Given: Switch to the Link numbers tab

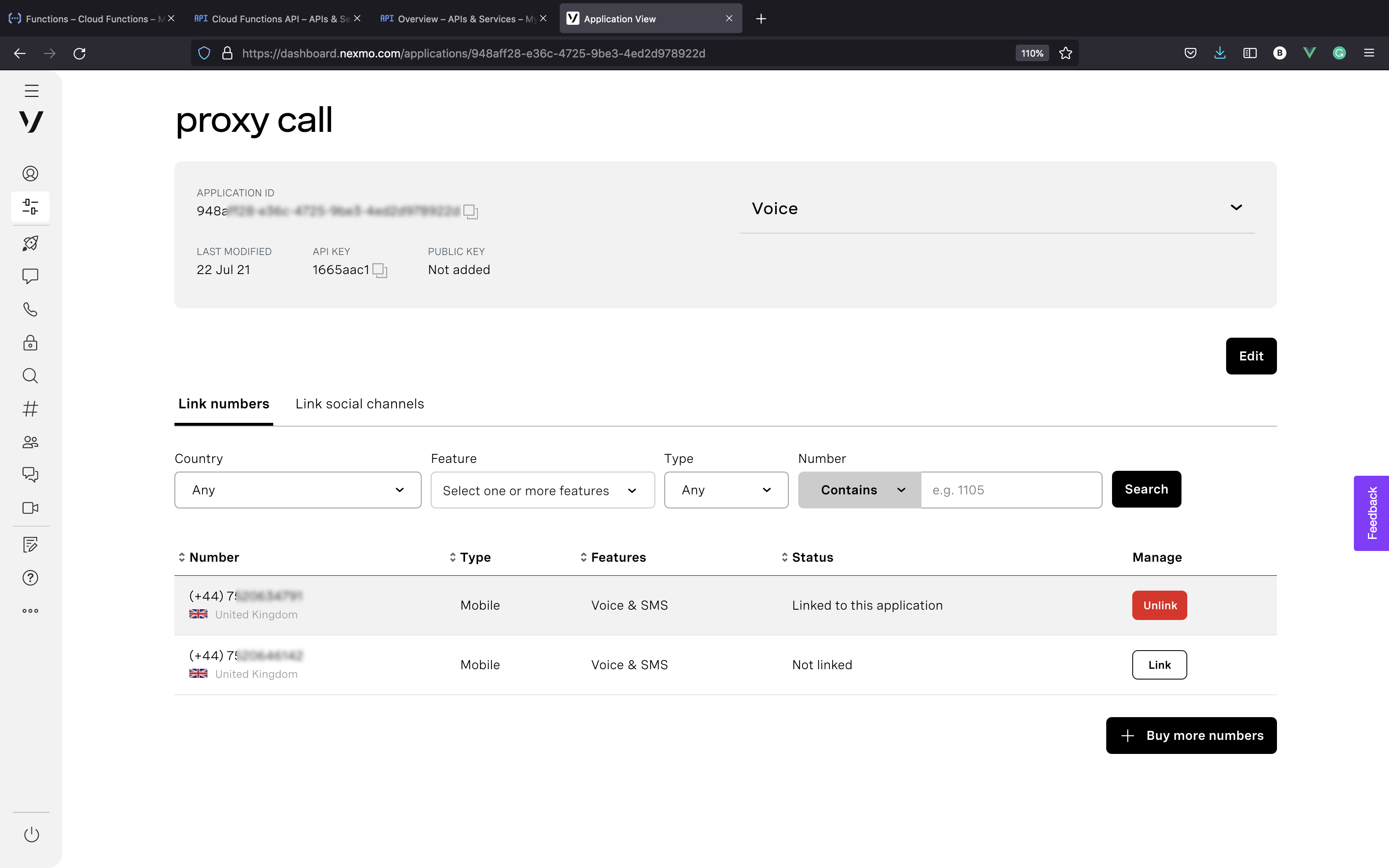Looking at the screenshot, I should point(224,403).
